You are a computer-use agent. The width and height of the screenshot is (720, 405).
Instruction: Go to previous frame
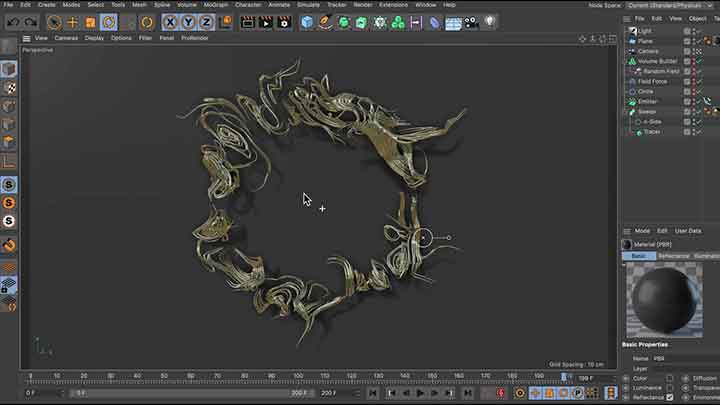406,393
